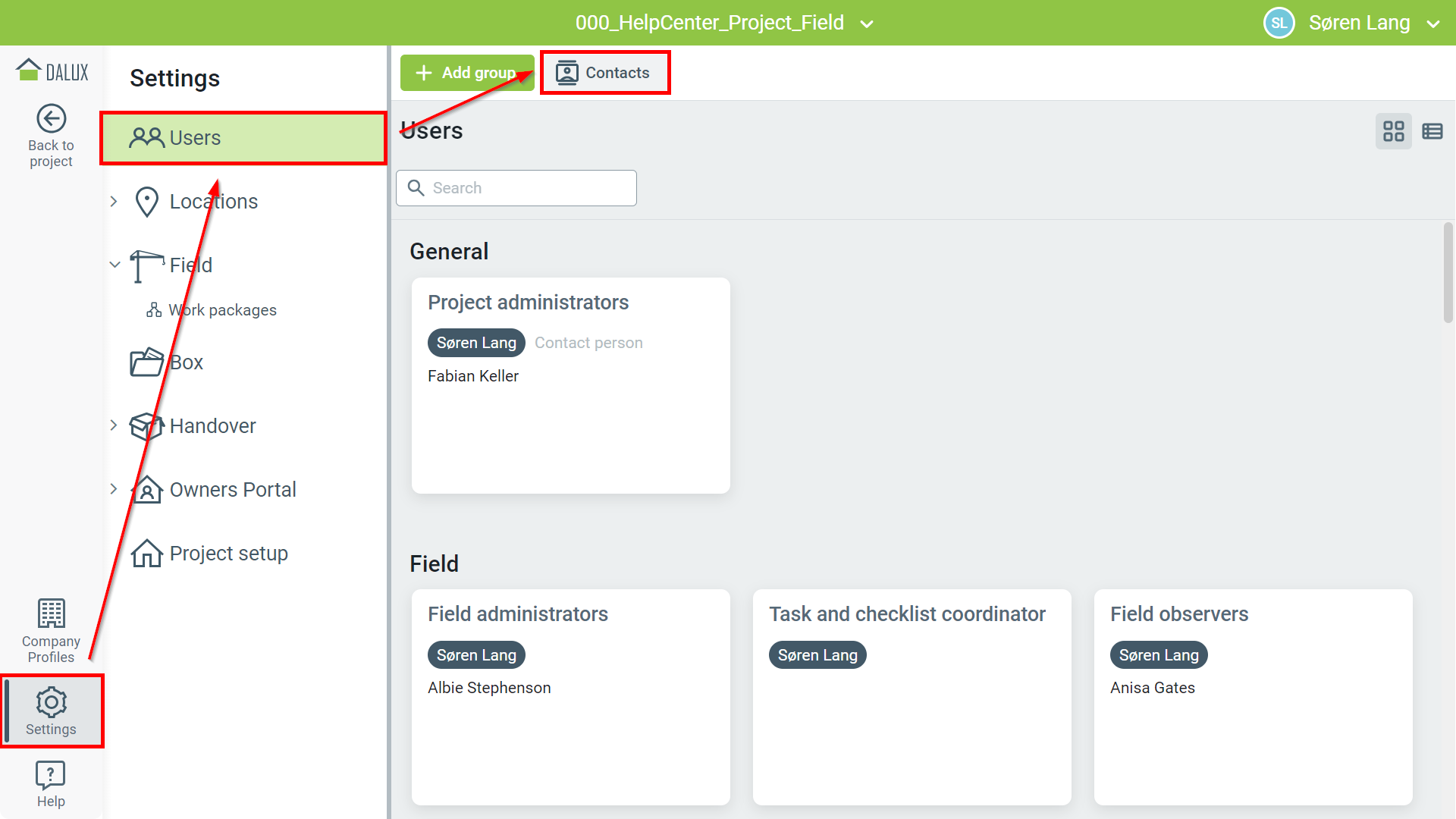Viewport: 1456px width, 819px height.
Task: Open Project setup house icon
Action: tap(147, 554)
